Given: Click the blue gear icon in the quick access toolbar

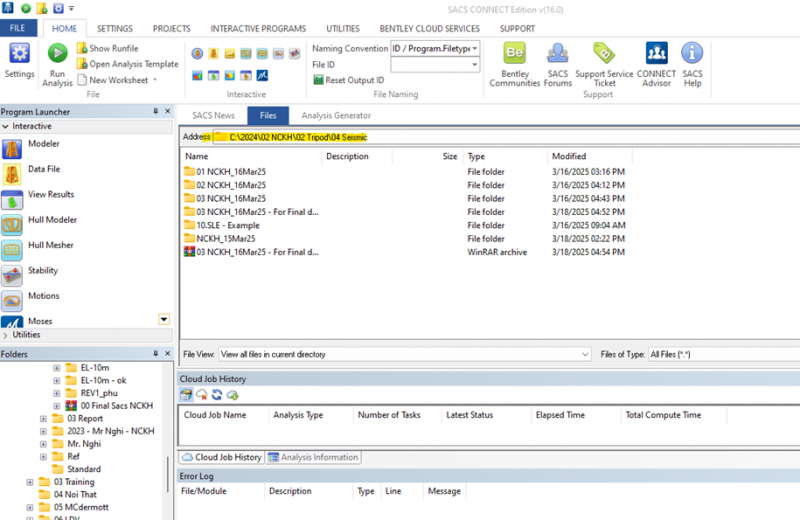Looking at the screenshot, I should [58, 8].
